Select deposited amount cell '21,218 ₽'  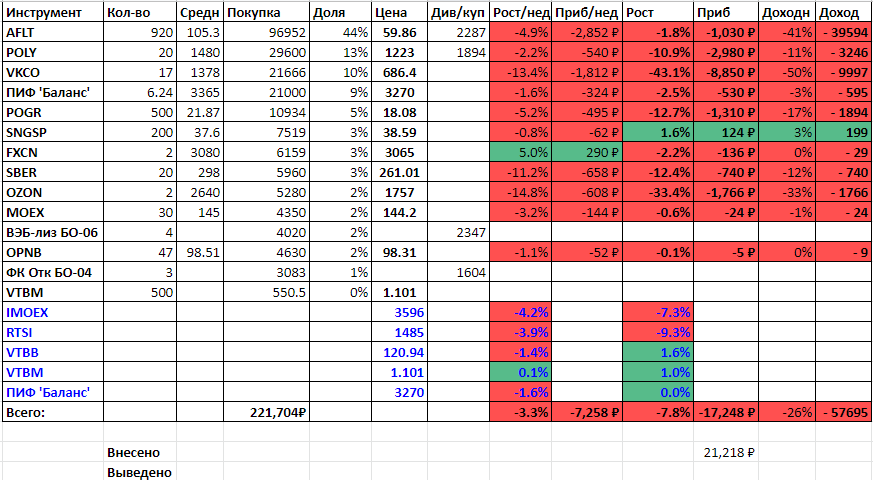click(x=725, y=453)
